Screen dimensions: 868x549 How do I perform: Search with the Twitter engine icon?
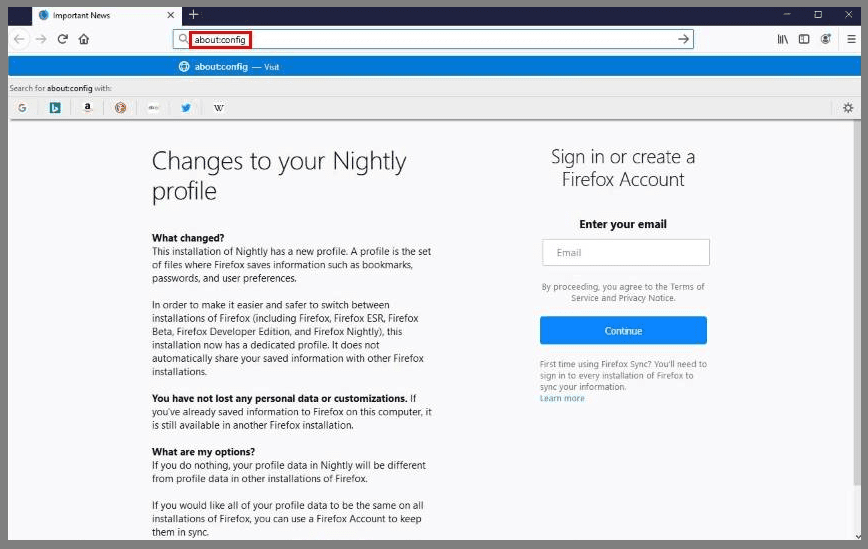coord(186,108)
